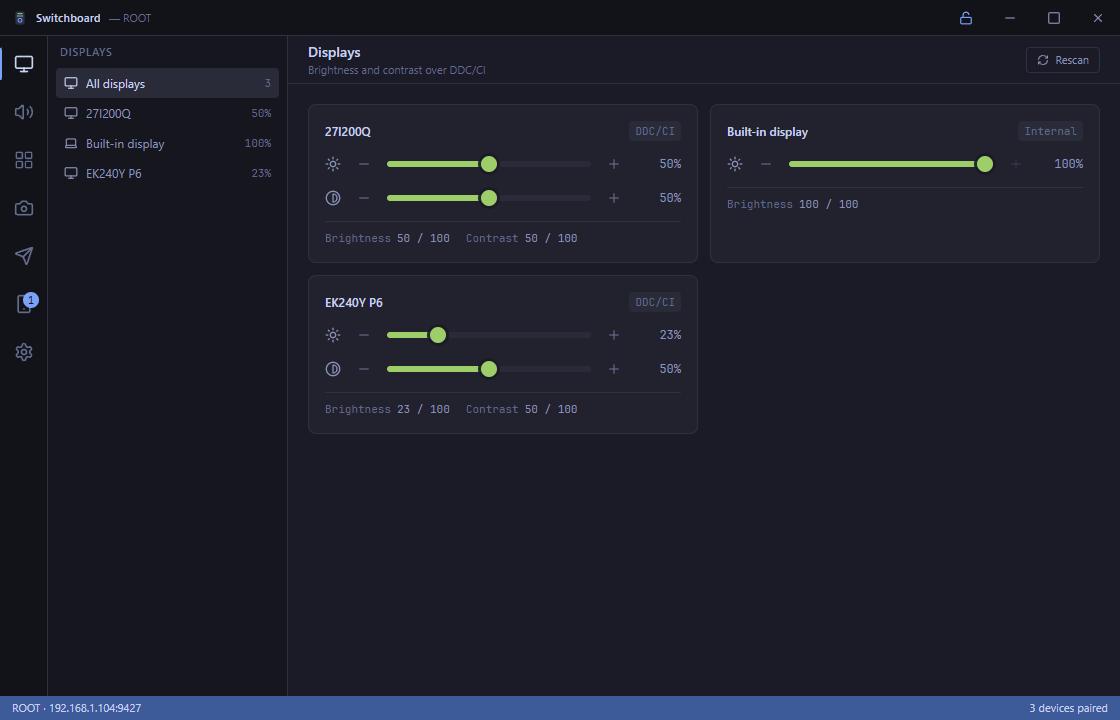Select 27I200Q in the displays list
The height and width of the screenshot is (720, 1120).
point(167,114)
